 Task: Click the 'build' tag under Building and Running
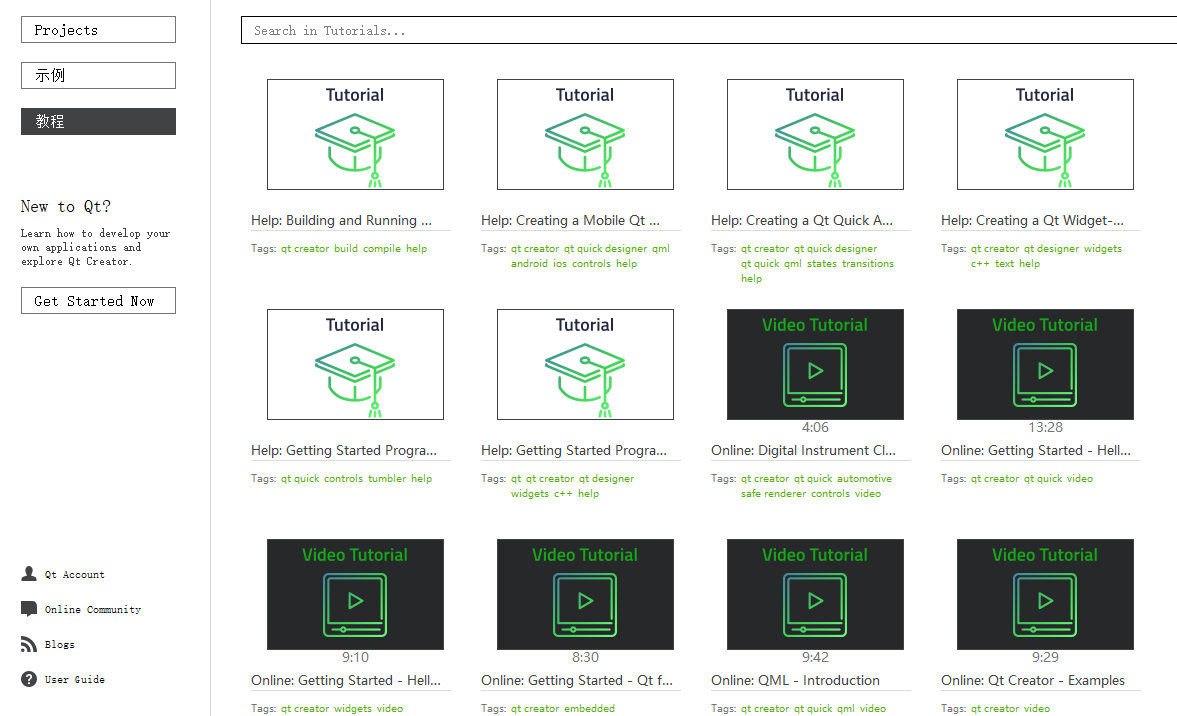(346, 248)
